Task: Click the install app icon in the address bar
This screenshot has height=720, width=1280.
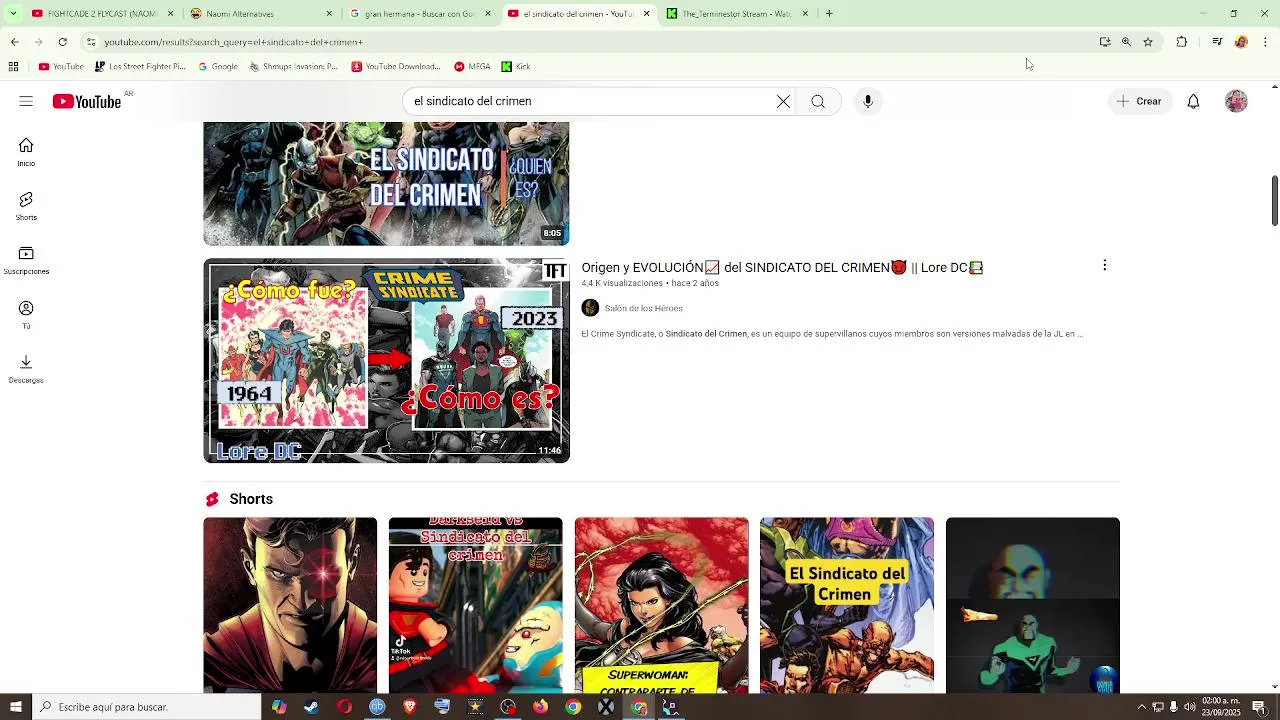Action: 1105,42
